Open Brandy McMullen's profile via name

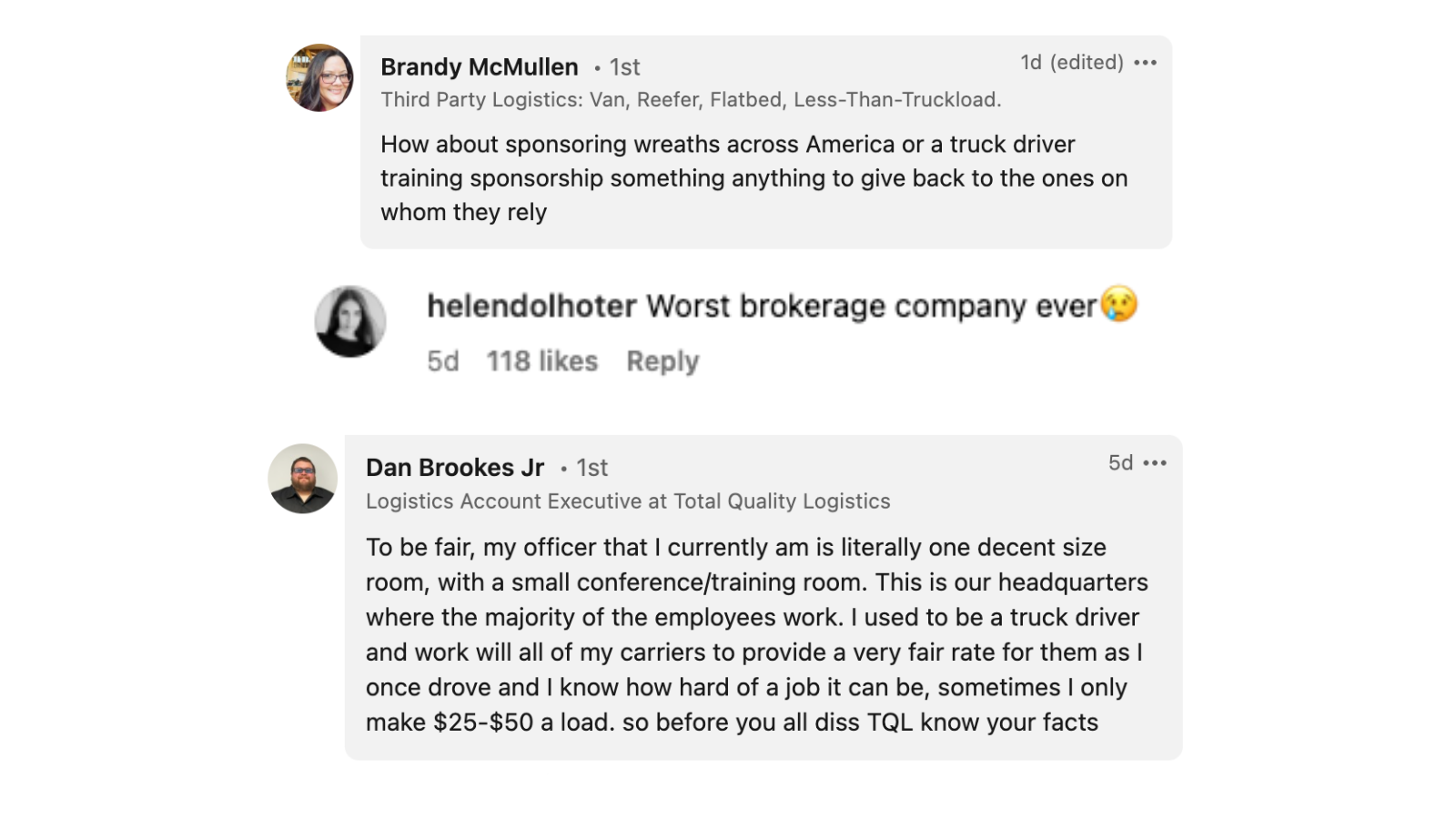tap(479, 67)
